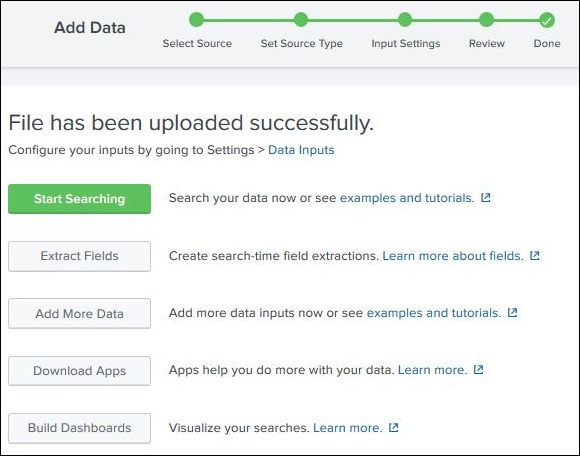Open examples and tutorials link beside Add More Data
580x456 pixels.
point(434,313)
